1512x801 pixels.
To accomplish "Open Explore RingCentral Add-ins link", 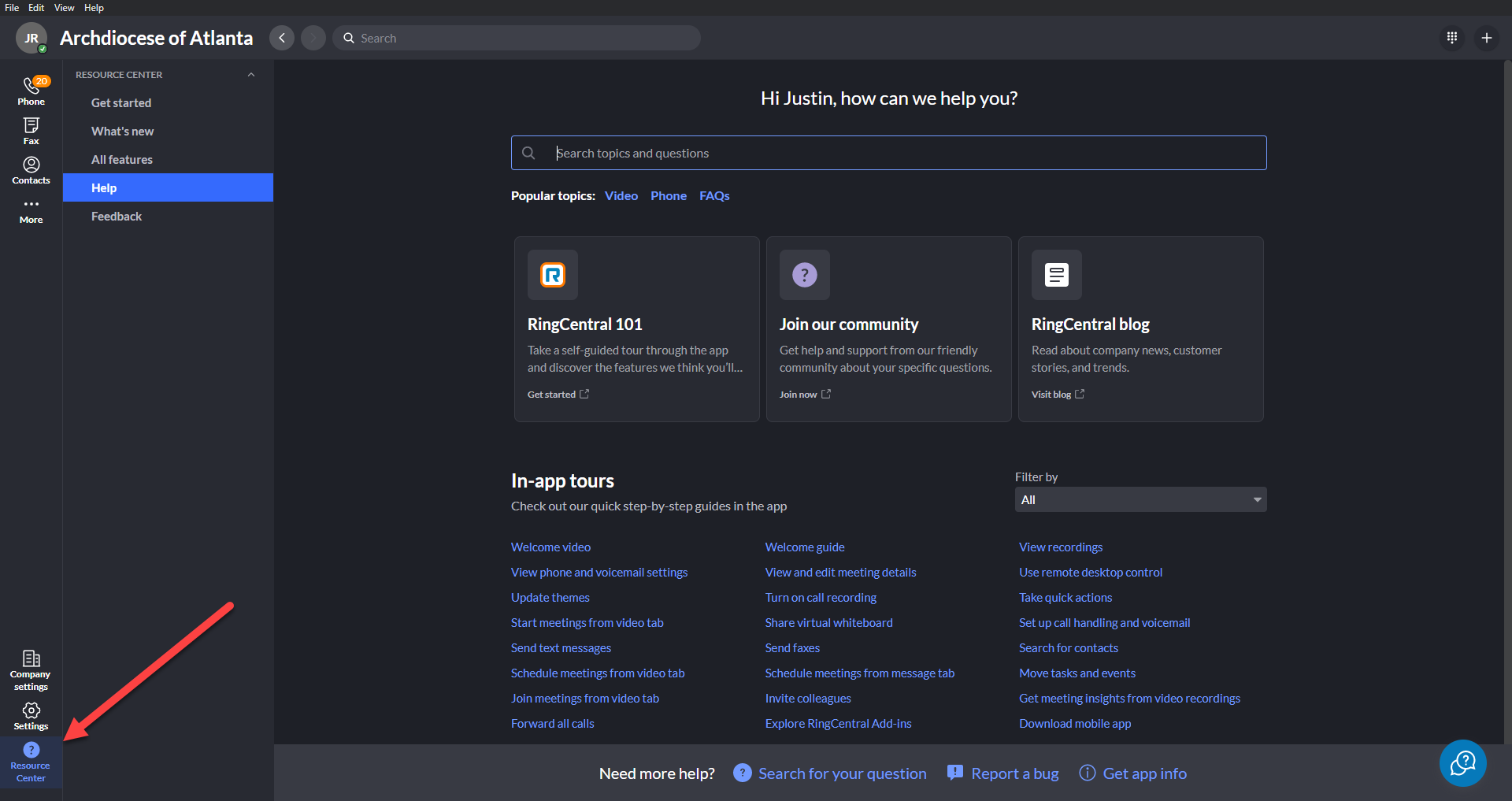I will coord(838,723).
